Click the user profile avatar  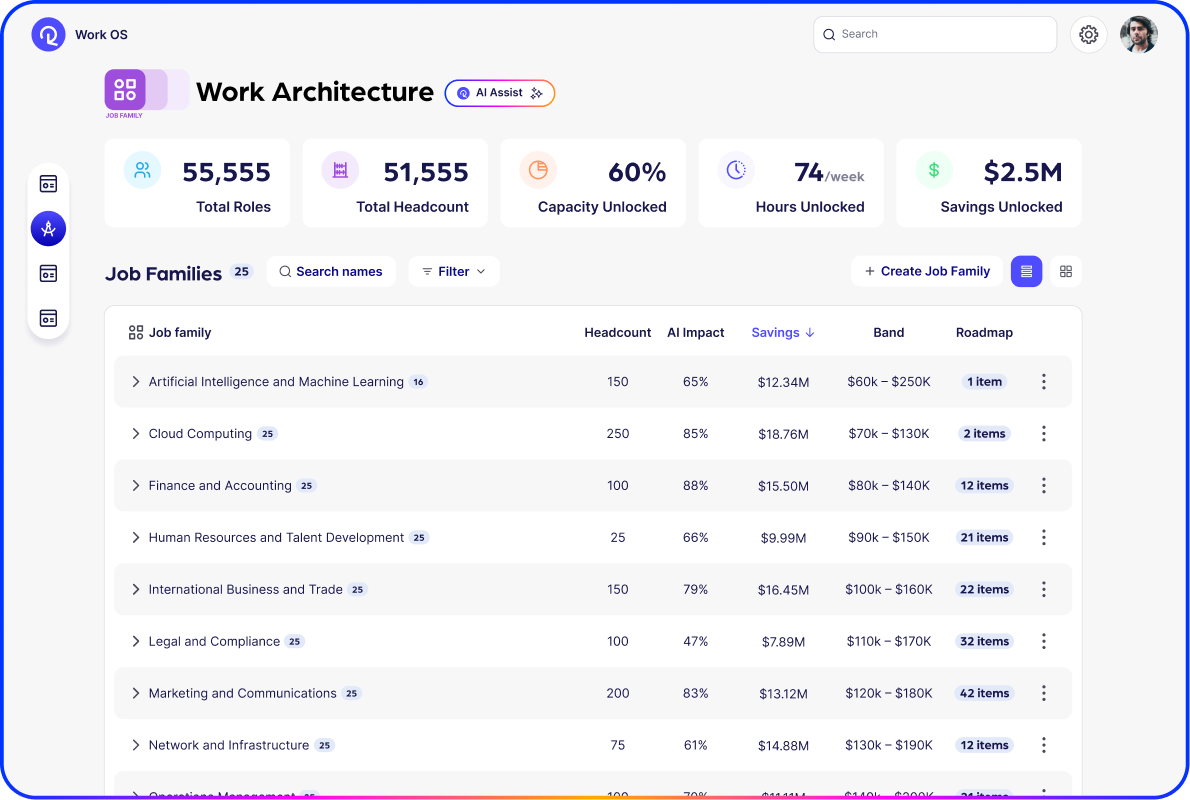coord(1139,33)
